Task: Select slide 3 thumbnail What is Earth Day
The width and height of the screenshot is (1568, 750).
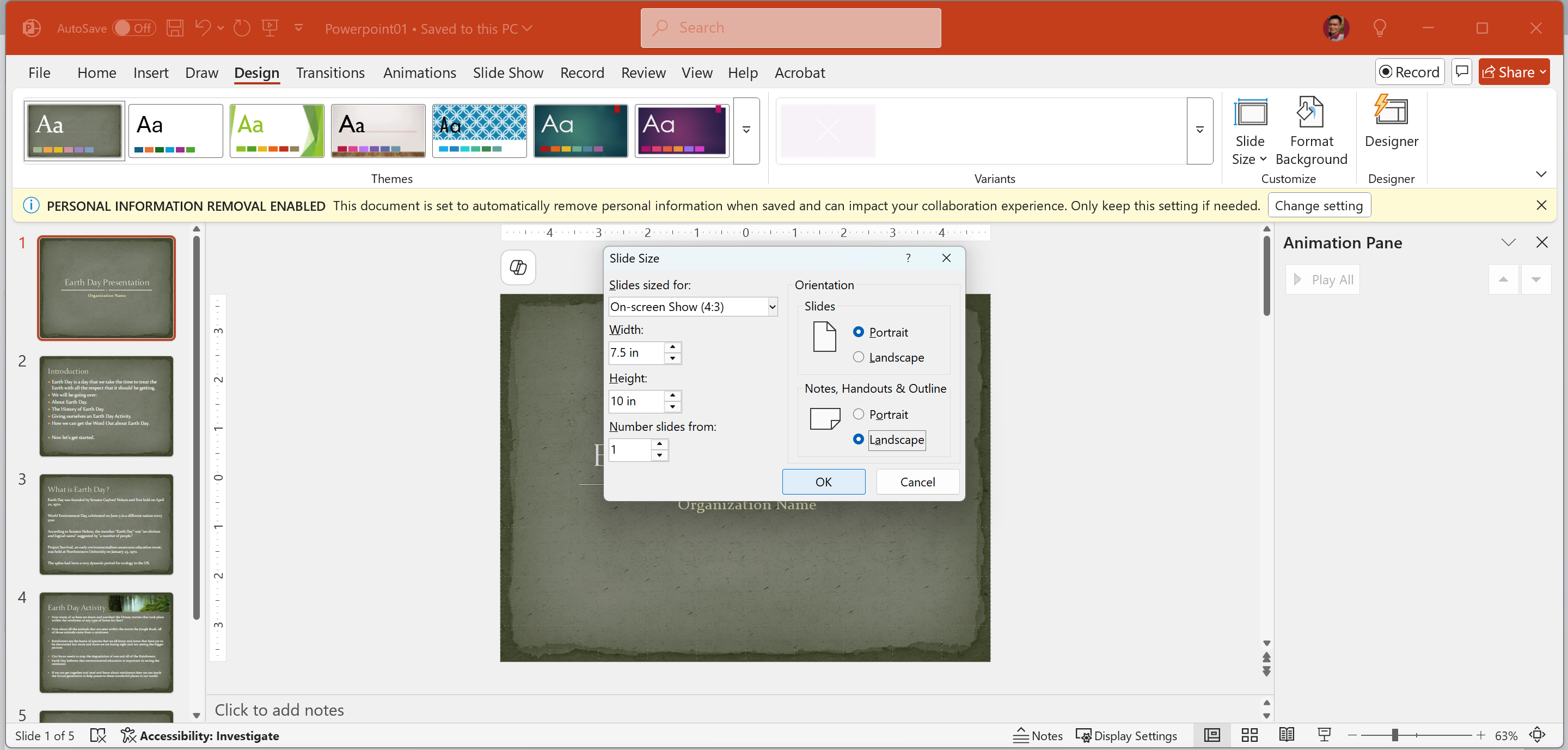Action: pyautogui.click(x=107, y=524)
